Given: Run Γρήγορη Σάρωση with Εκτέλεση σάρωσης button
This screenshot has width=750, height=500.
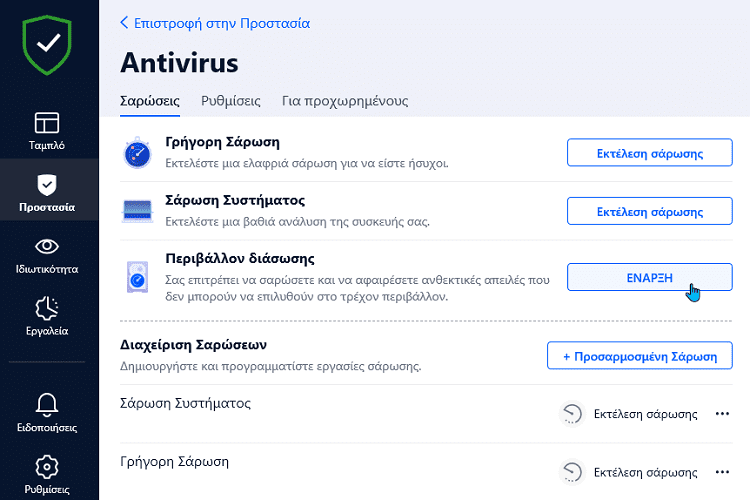Looking at the screenshot, I should click(650, 153).
